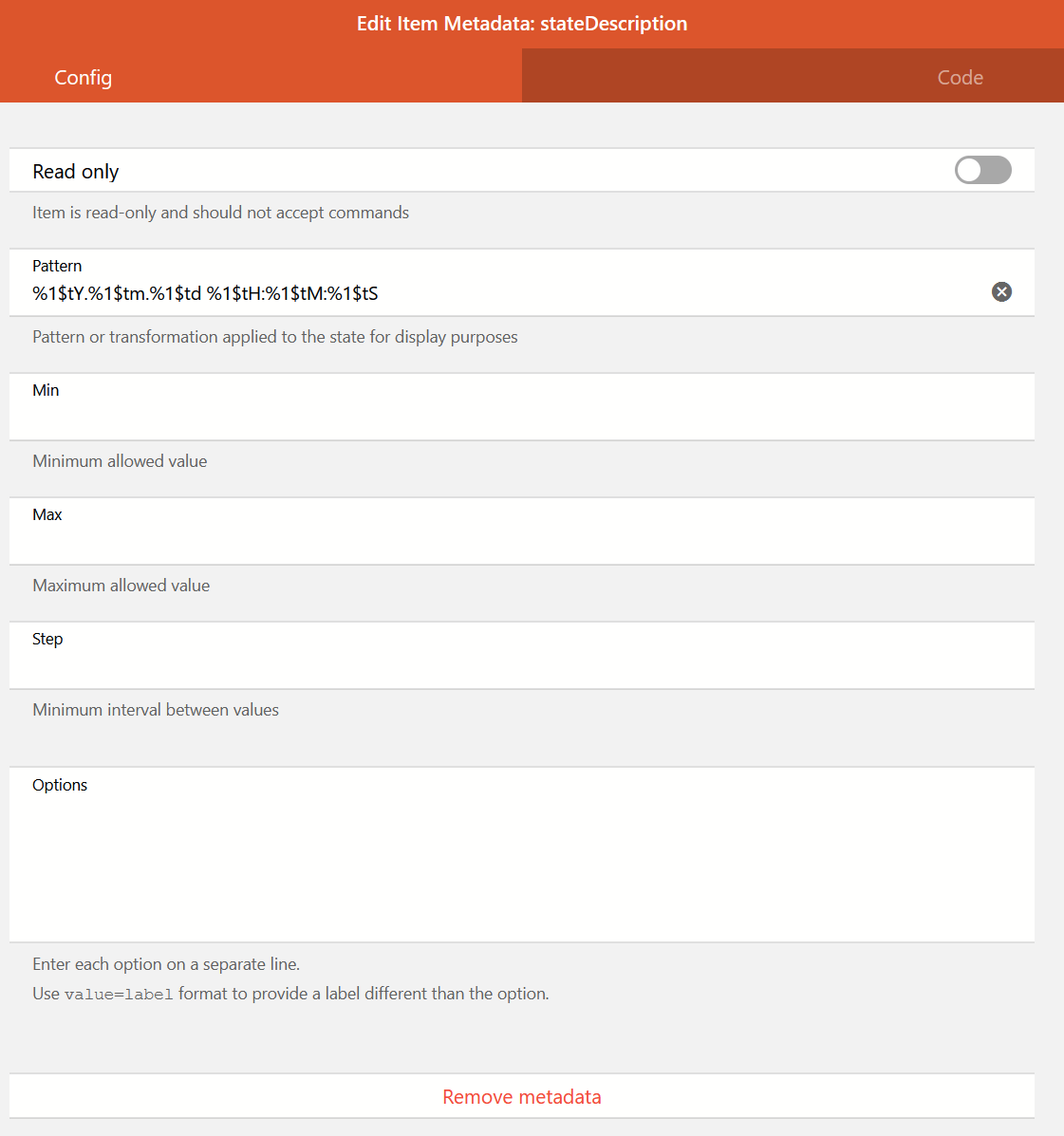Click the Options section label
Image resolution: width=1064 pixels, height=1136 pixels.
click(x=60, y=784)
